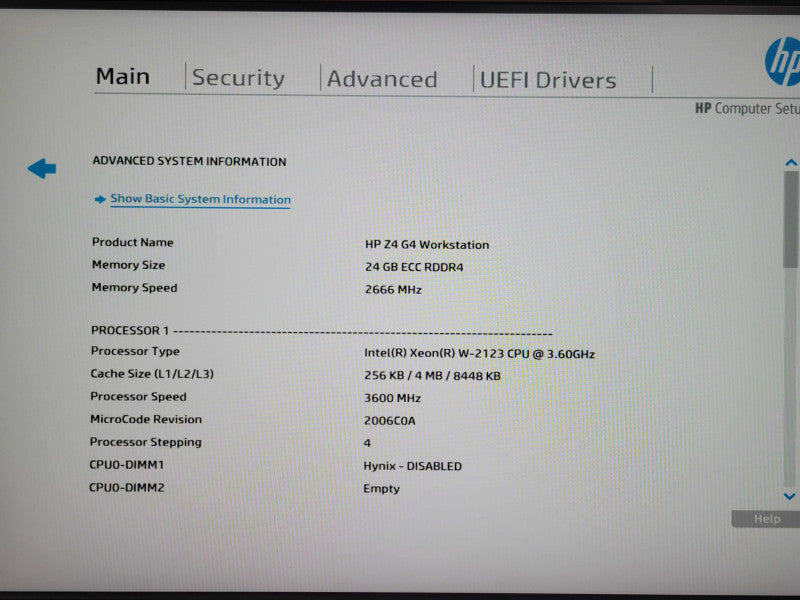The image size is (800, 600).
Task: Click the blue back arrow icon
Action: (42, 168)
